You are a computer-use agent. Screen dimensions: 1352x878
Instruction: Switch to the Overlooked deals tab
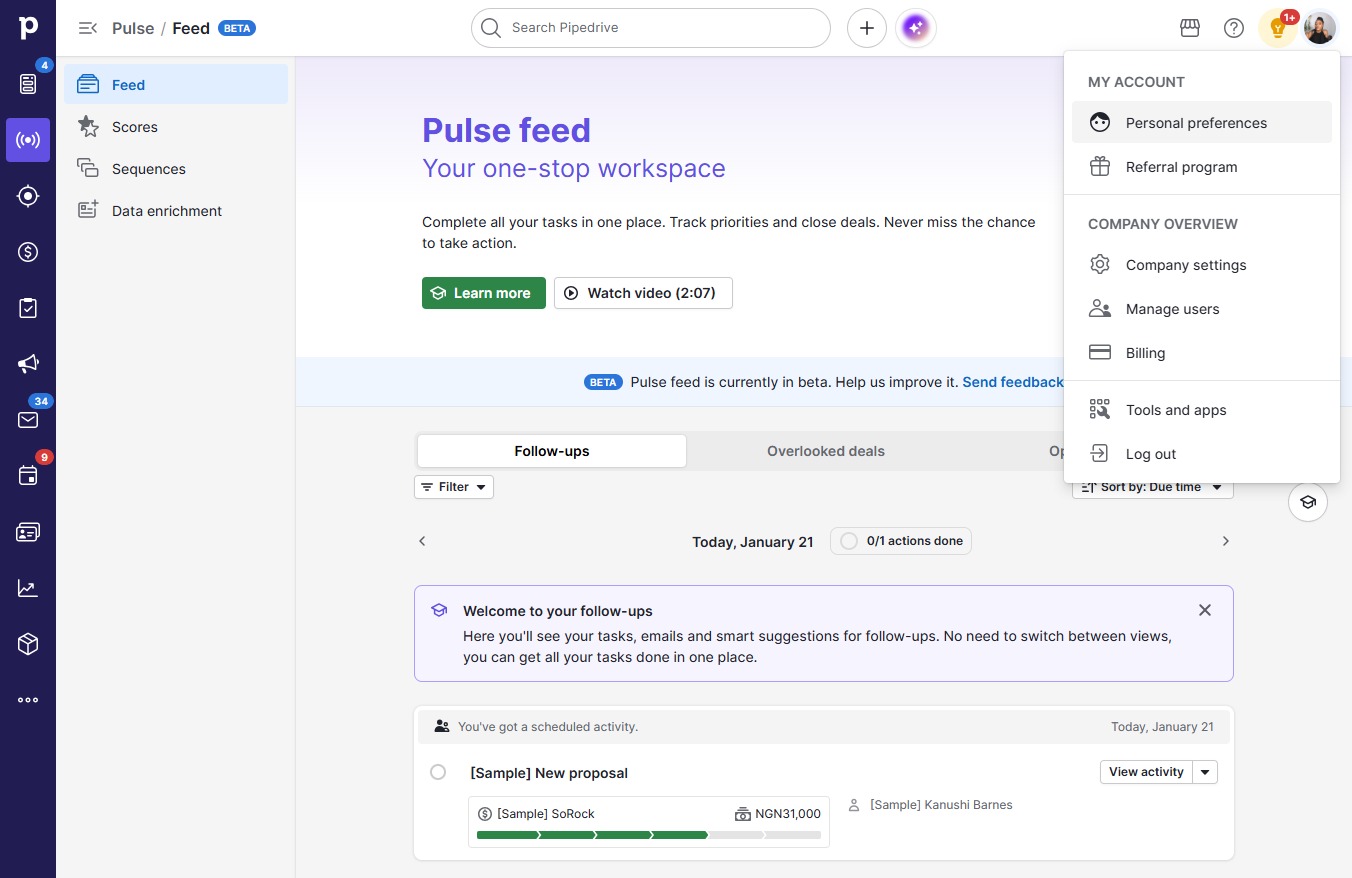[x=826, y=451]
